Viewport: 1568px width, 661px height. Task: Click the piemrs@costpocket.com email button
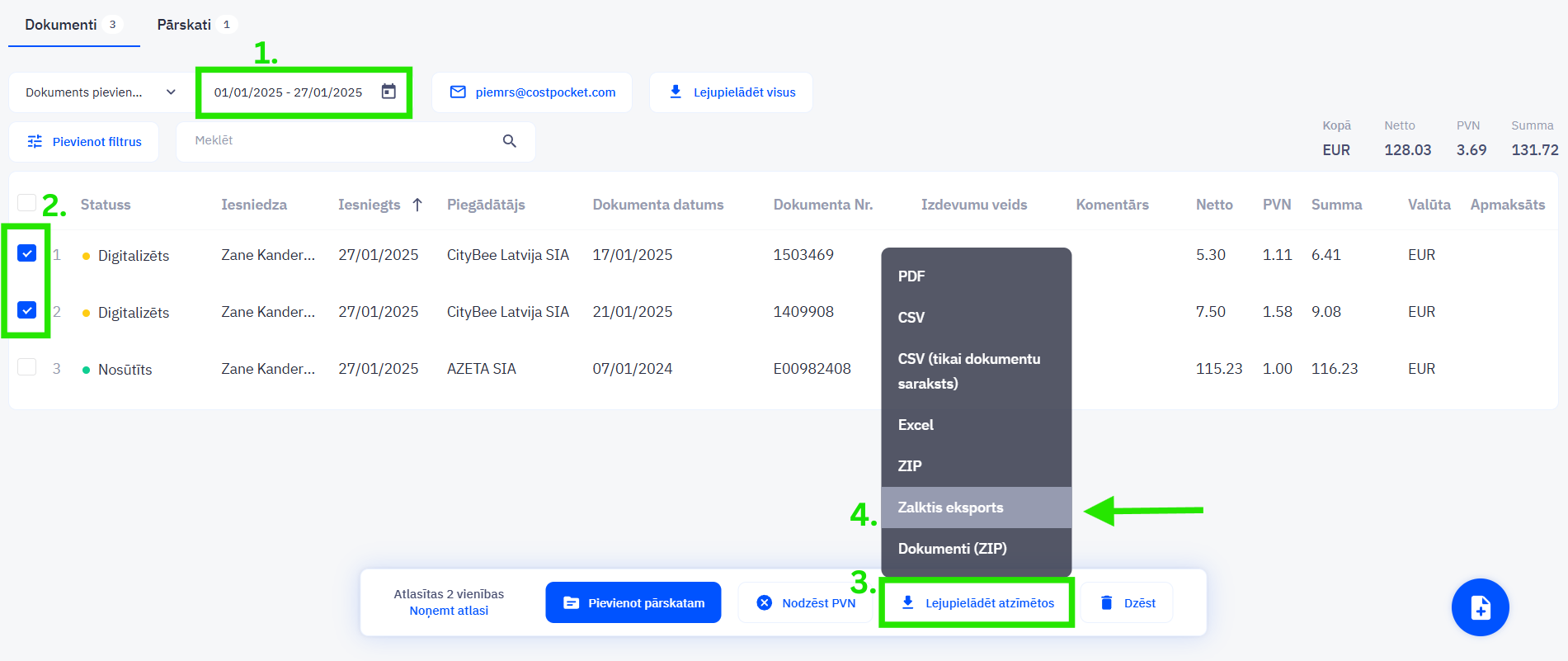click(532, 92)
